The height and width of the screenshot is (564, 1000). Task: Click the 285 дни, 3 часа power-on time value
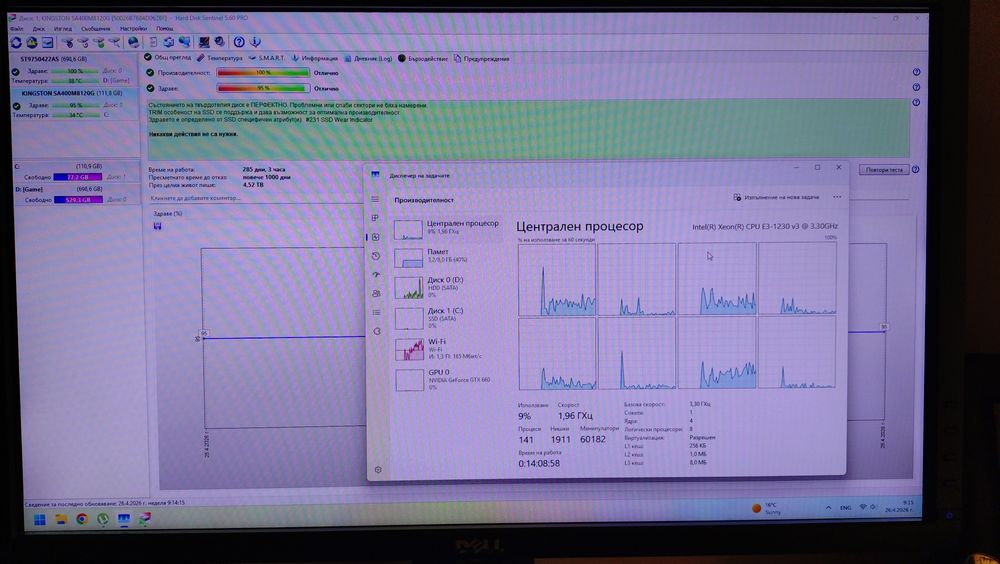[x=263, y=170]
